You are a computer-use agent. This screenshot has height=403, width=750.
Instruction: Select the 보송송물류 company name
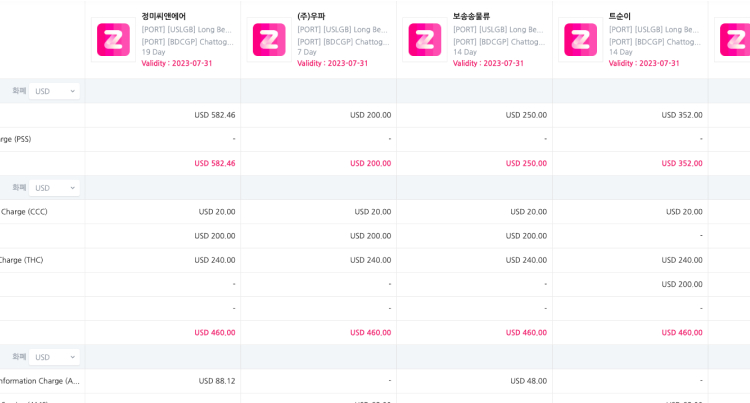point(471,16)
